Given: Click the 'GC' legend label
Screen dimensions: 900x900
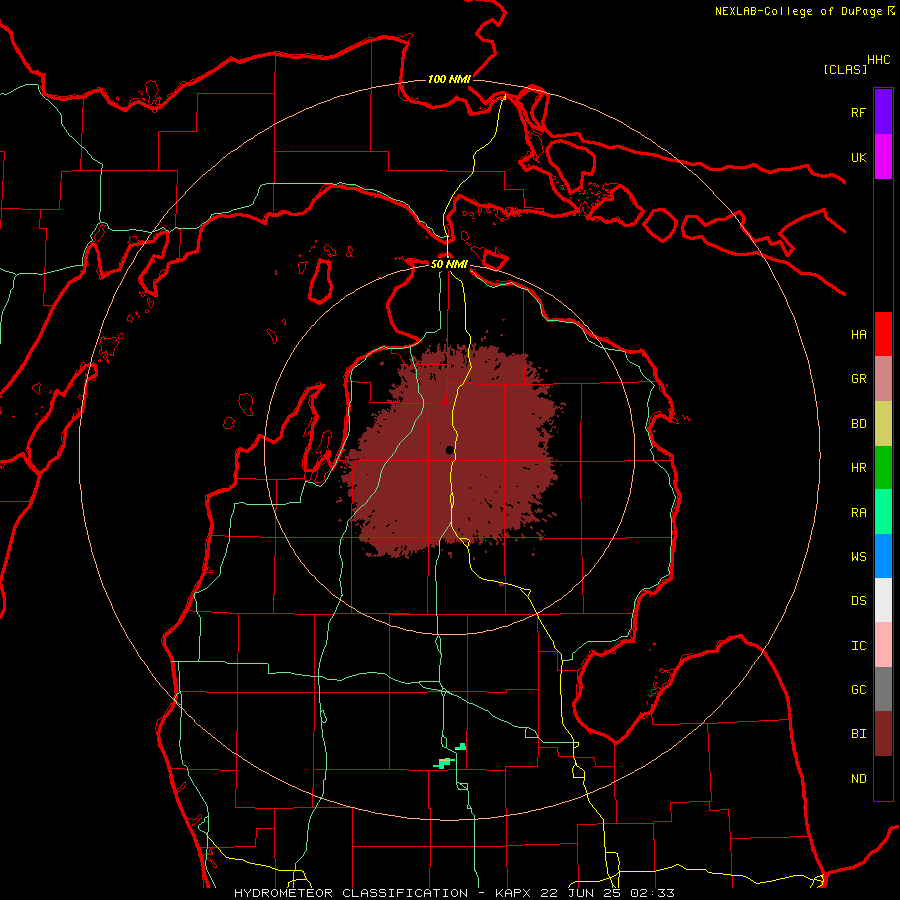Looking at the screenshot, I should pyautogui.click(x=859, y=690).
